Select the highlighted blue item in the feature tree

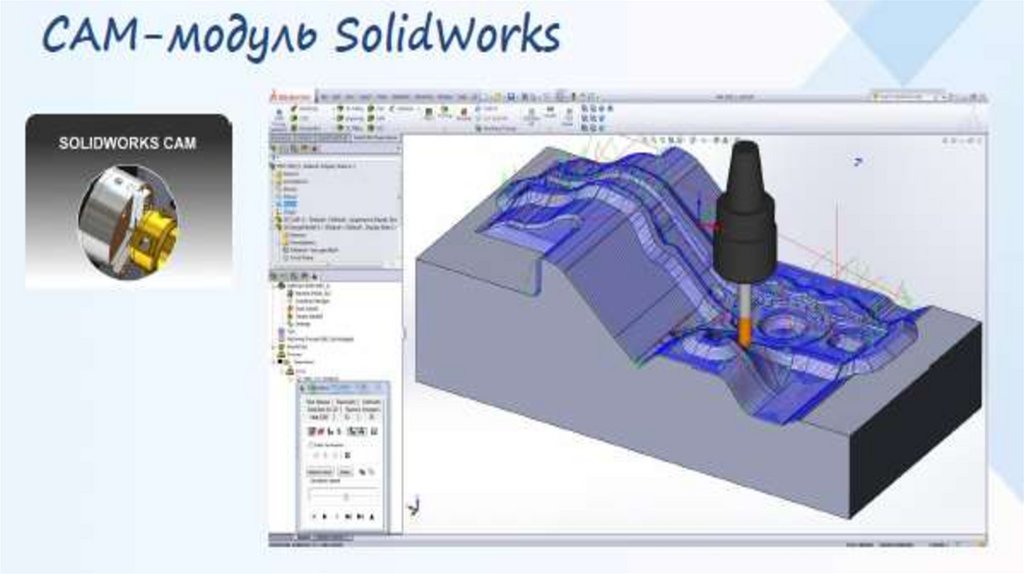coord(290,204)
